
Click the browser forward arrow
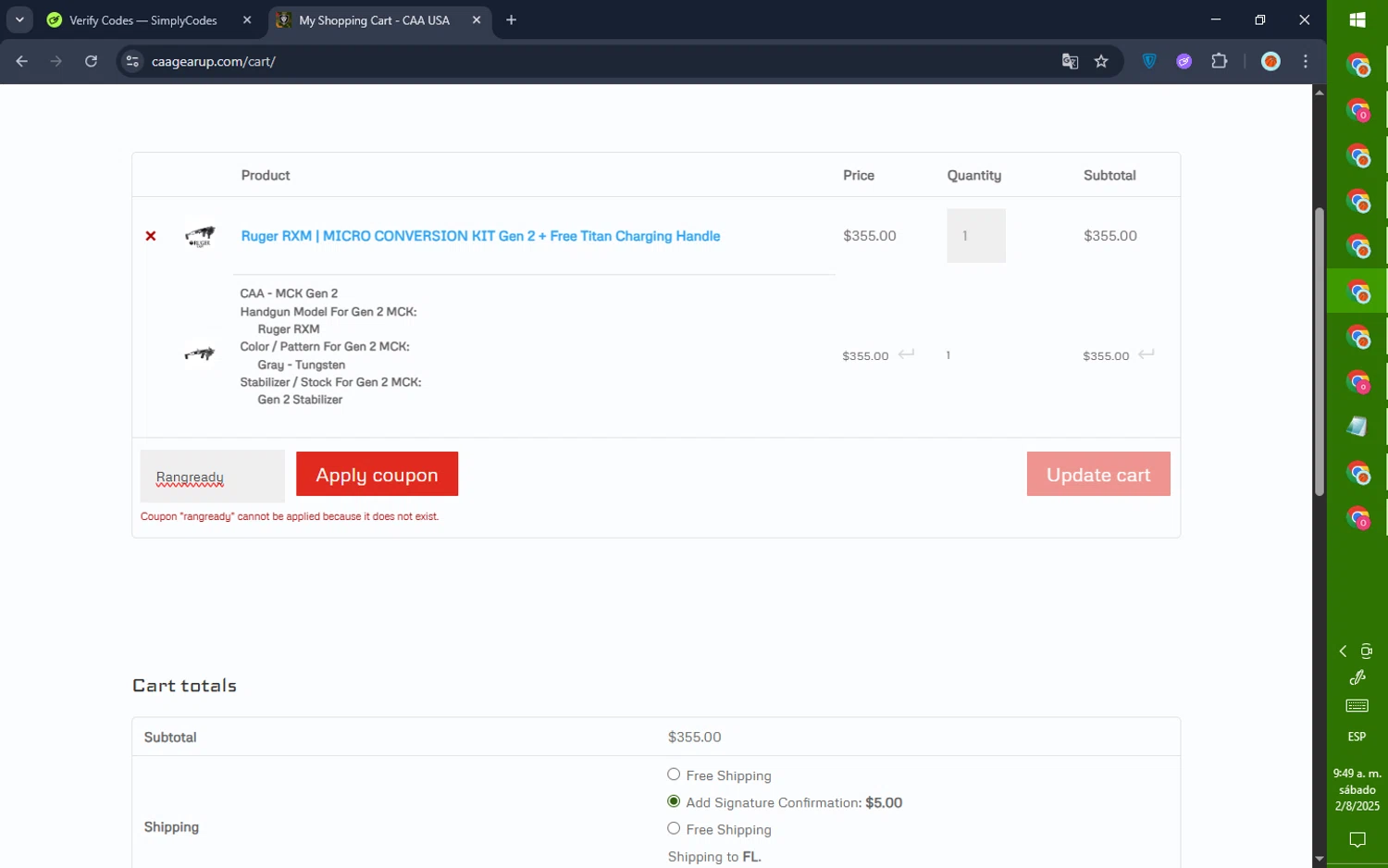[x=56, y=61]
